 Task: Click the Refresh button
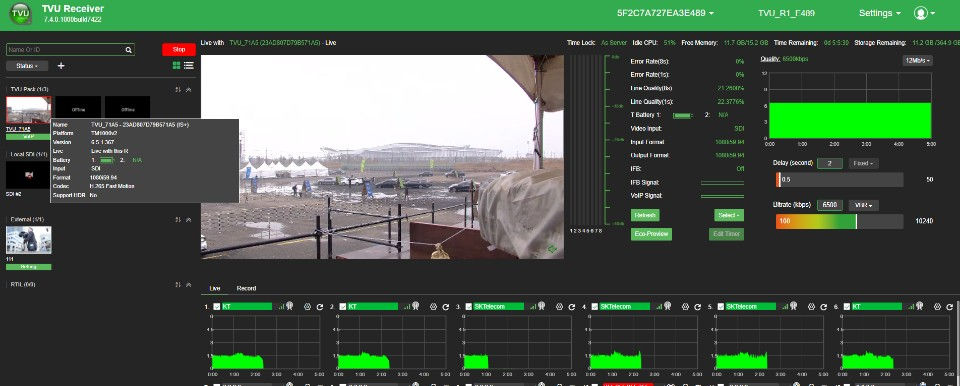coord(645,215)
